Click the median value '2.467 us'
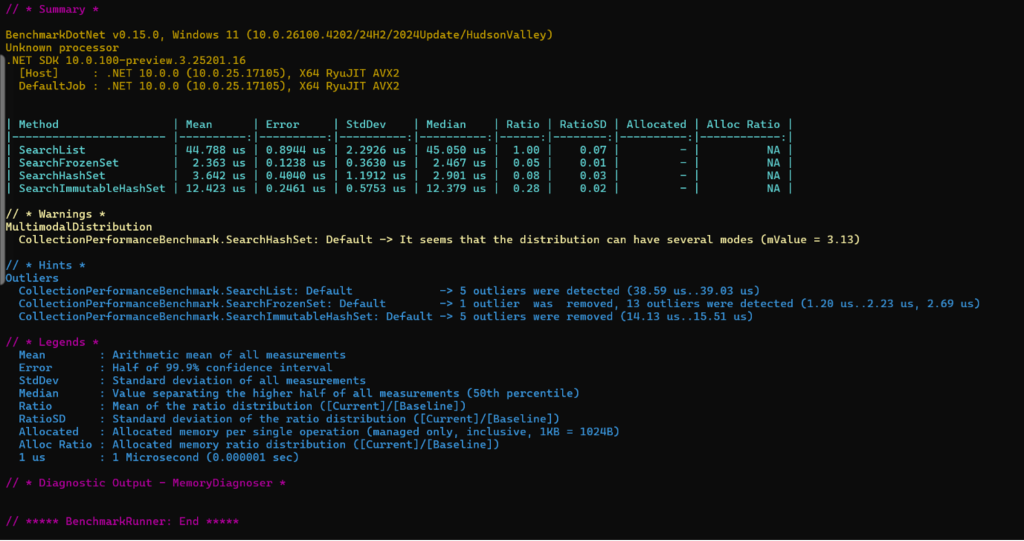The image size is (1024, 541). pos(460,163)
